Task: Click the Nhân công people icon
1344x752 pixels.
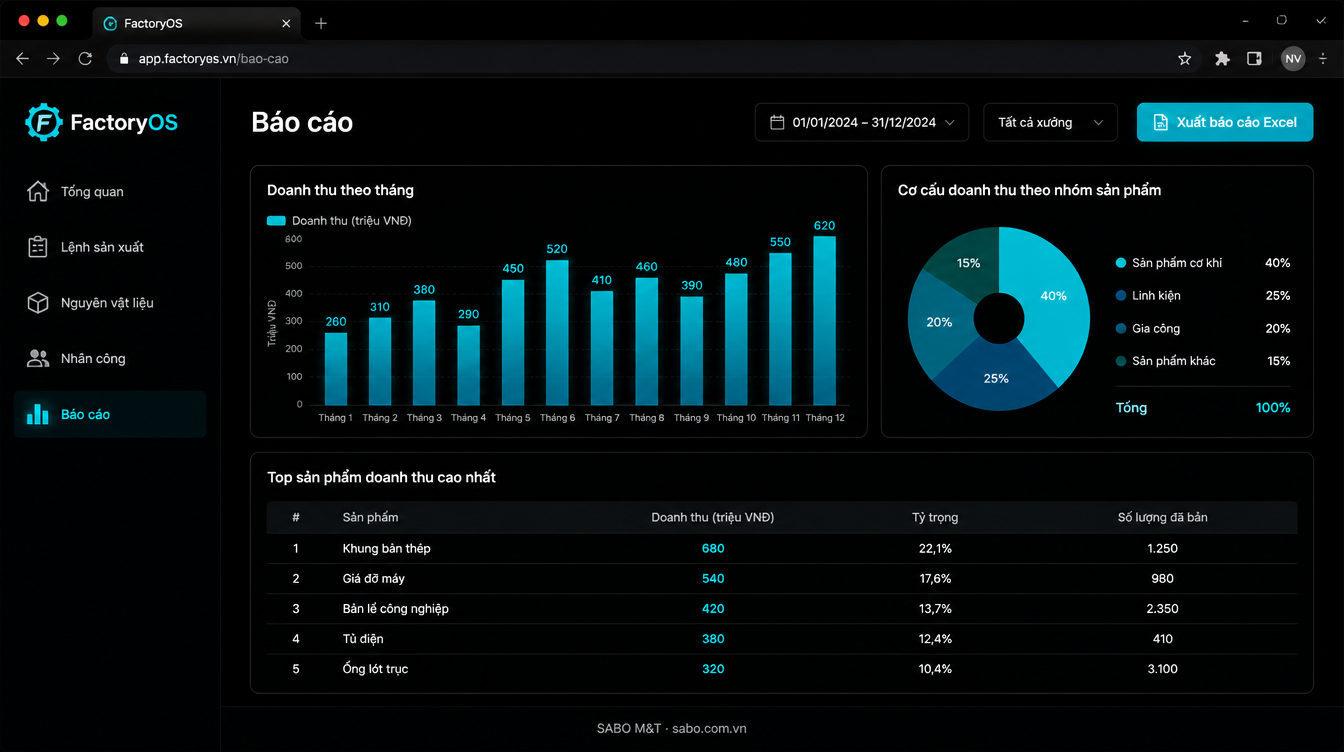Action: (x=38, y=358)
